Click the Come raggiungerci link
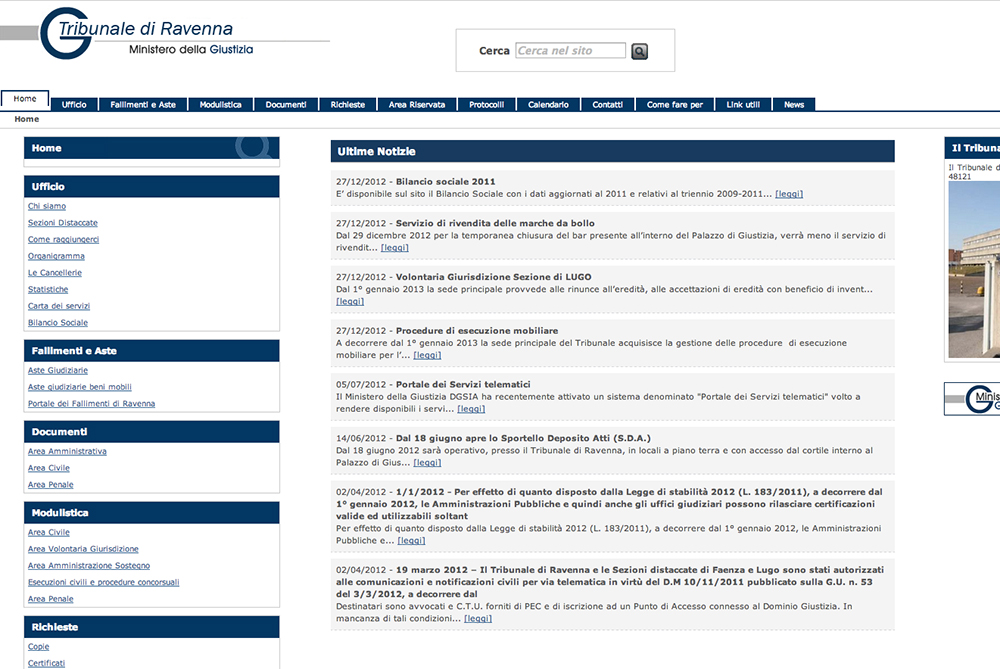The image size is (1000, 669). point(63,239)
